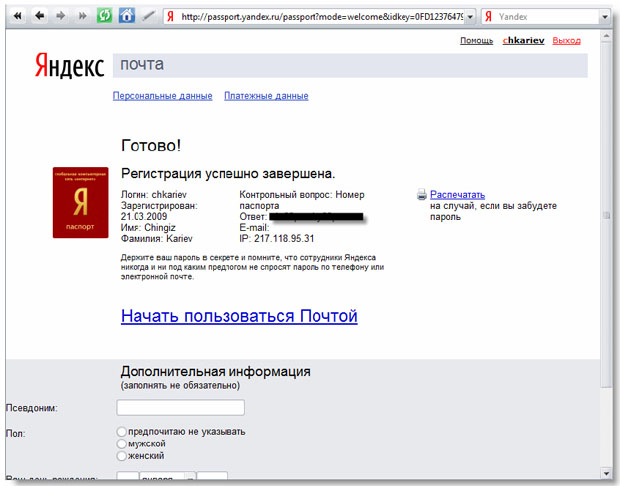Go forward with the right arrow button

60,16
